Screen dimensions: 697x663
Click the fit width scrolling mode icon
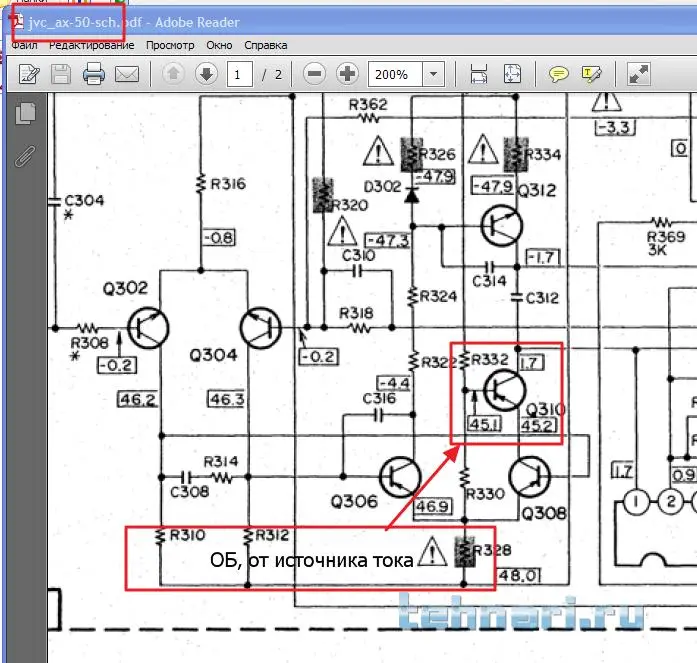pos(479,74)
